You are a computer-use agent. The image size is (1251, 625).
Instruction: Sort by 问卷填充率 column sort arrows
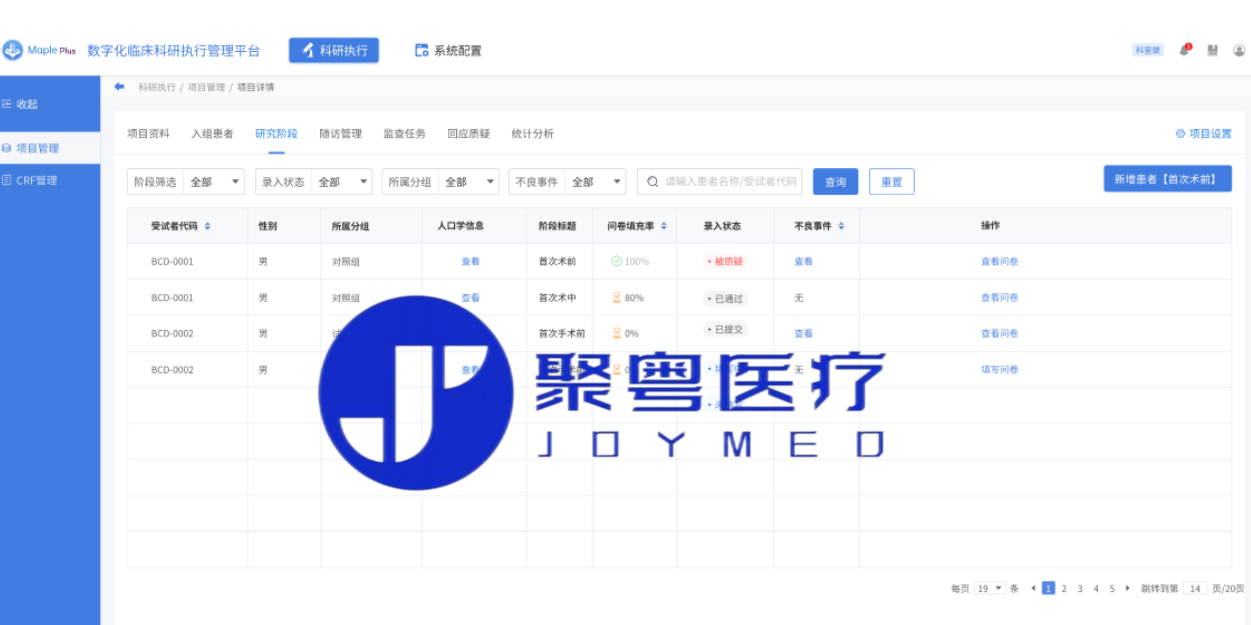click(664, 226)
